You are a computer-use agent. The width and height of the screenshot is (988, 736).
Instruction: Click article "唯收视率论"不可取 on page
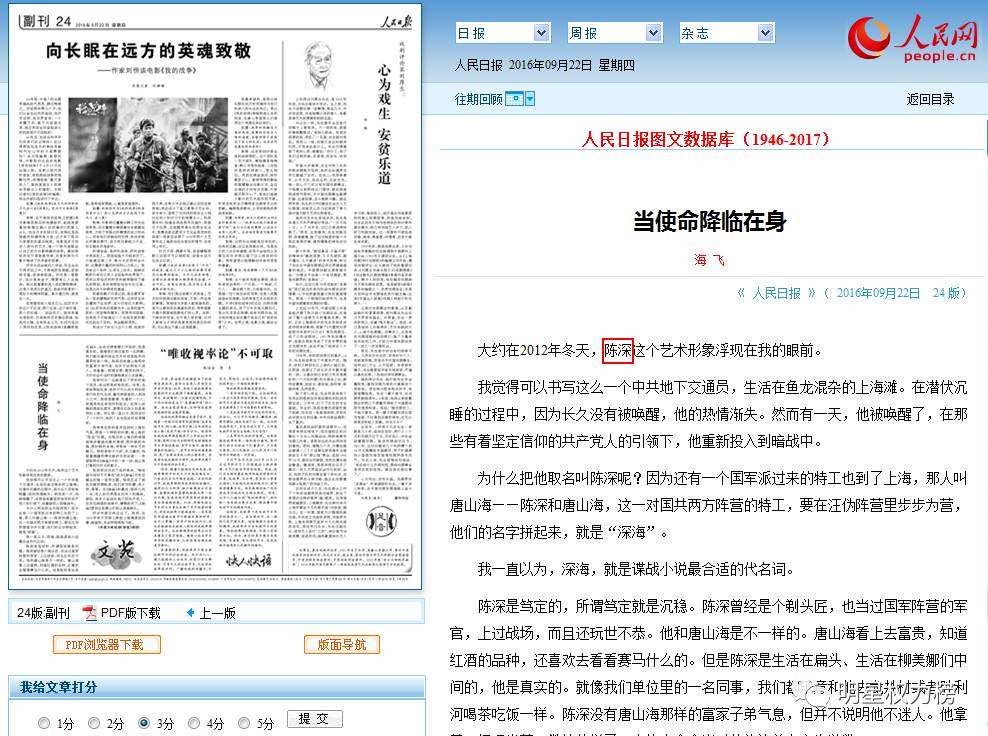coord(216,354)
